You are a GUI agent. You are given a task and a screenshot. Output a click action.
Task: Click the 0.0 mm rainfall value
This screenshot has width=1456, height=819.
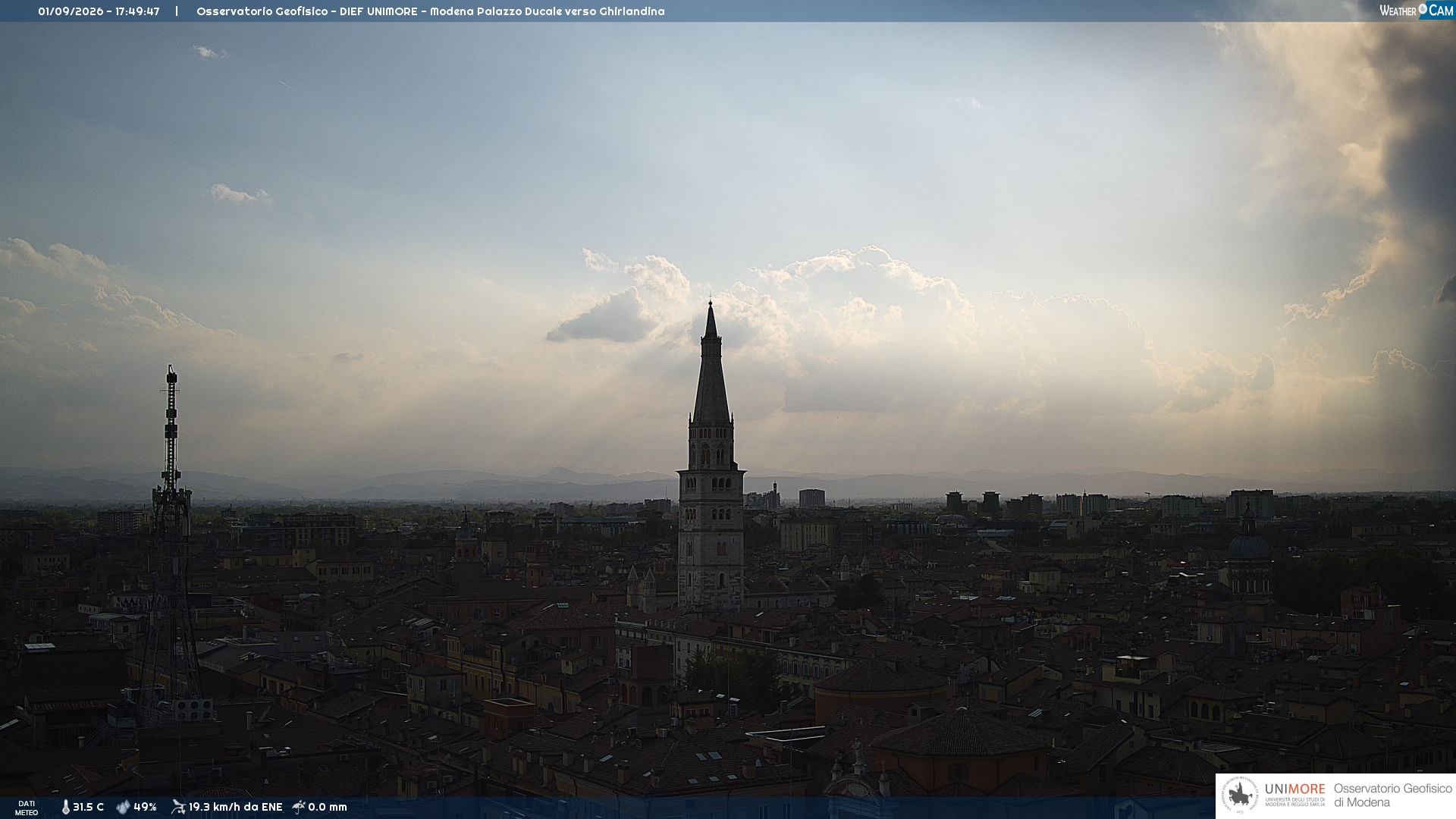(328, 807)
